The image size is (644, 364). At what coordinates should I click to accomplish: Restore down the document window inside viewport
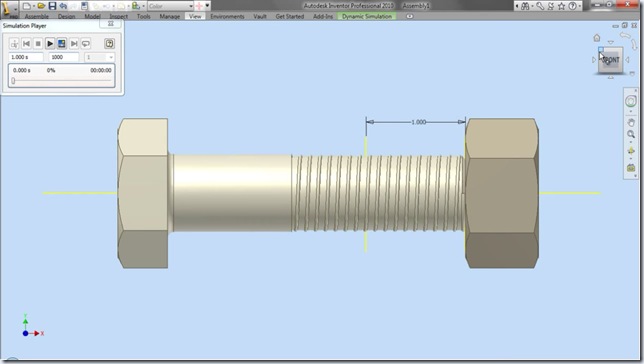click(624, 25)
